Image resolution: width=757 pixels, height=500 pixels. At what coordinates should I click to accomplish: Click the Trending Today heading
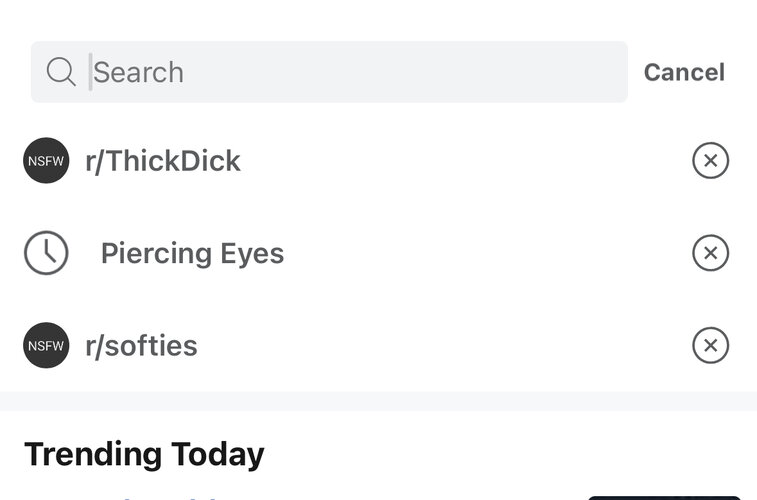coord(144,455)
